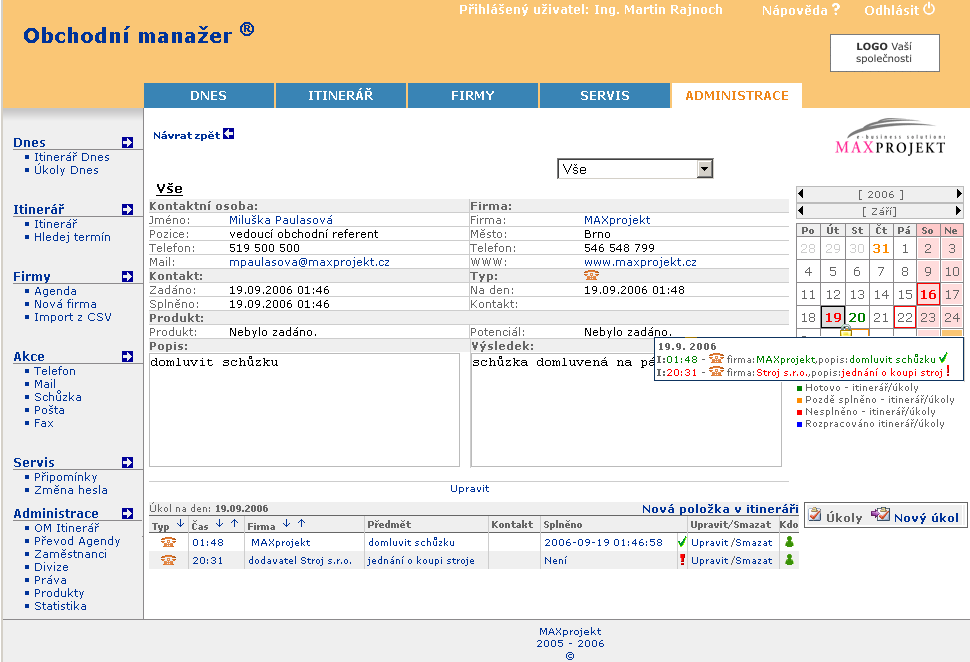Go to previous month in calendar
Image resolution: width=970 pixels, height=662 pixels.
coord(800,211)
